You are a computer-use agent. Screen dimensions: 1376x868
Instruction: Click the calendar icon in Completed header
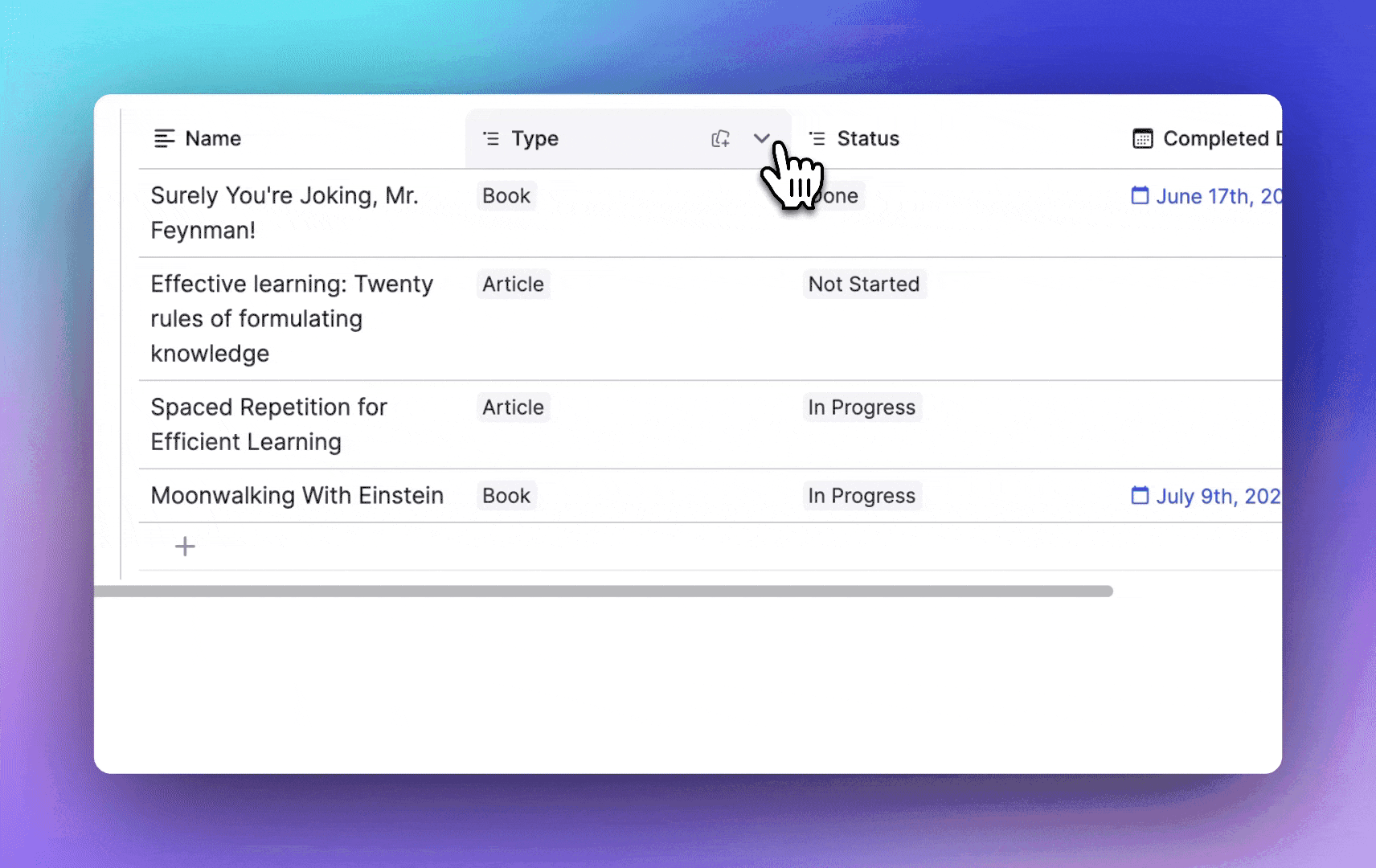(x=1142, y=139)
